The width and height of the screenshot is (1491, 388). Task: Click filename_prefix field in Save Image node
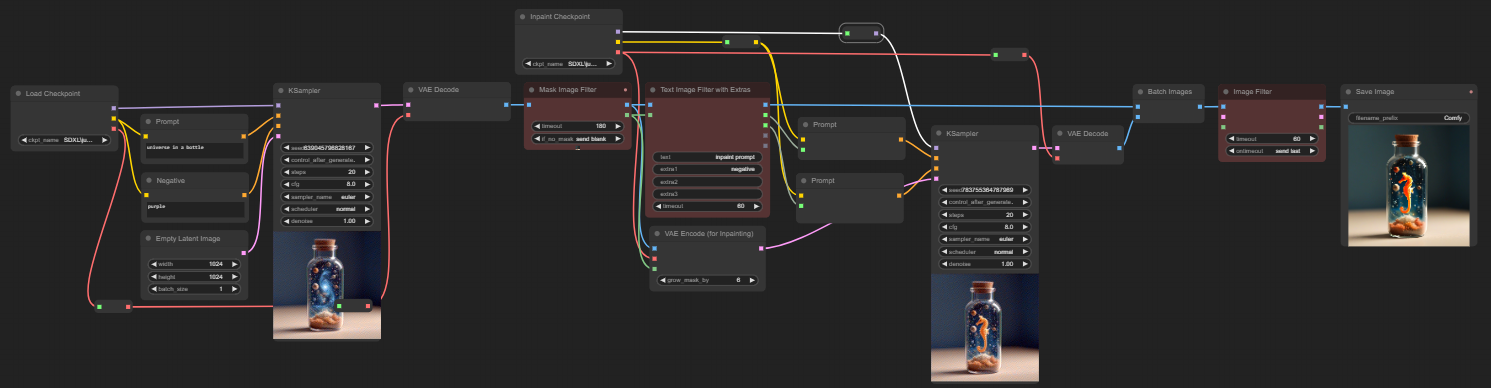[x=1409, y=118]
